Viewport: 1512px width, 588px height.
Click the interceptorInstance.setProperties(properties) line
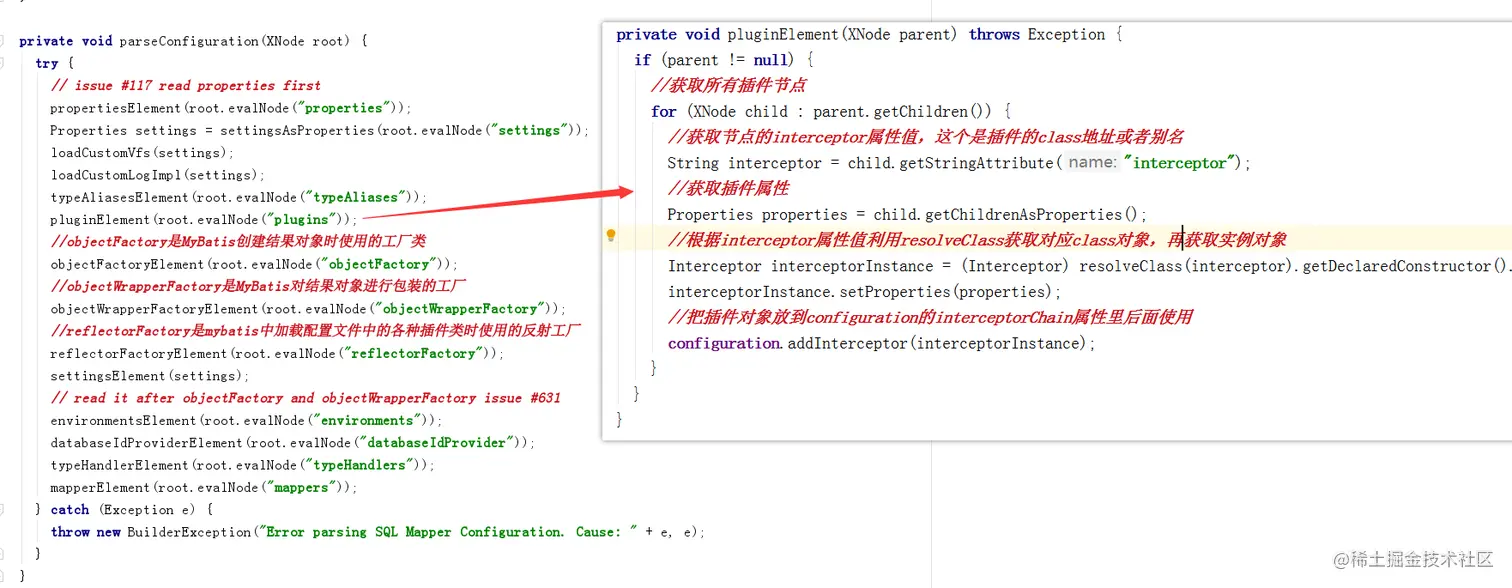[x=864, y=292]
